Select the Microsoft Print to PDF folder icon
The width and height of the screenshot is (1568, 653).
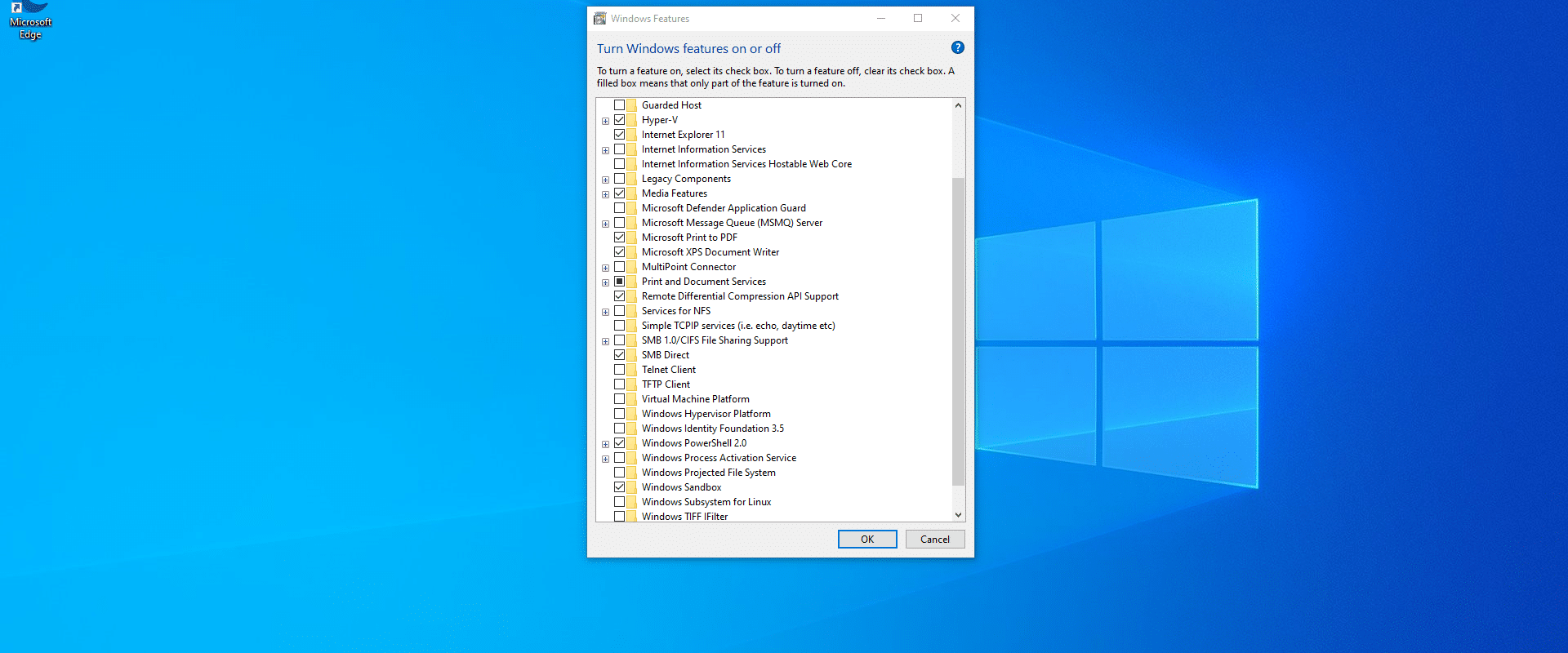click(x=632, y=238)
